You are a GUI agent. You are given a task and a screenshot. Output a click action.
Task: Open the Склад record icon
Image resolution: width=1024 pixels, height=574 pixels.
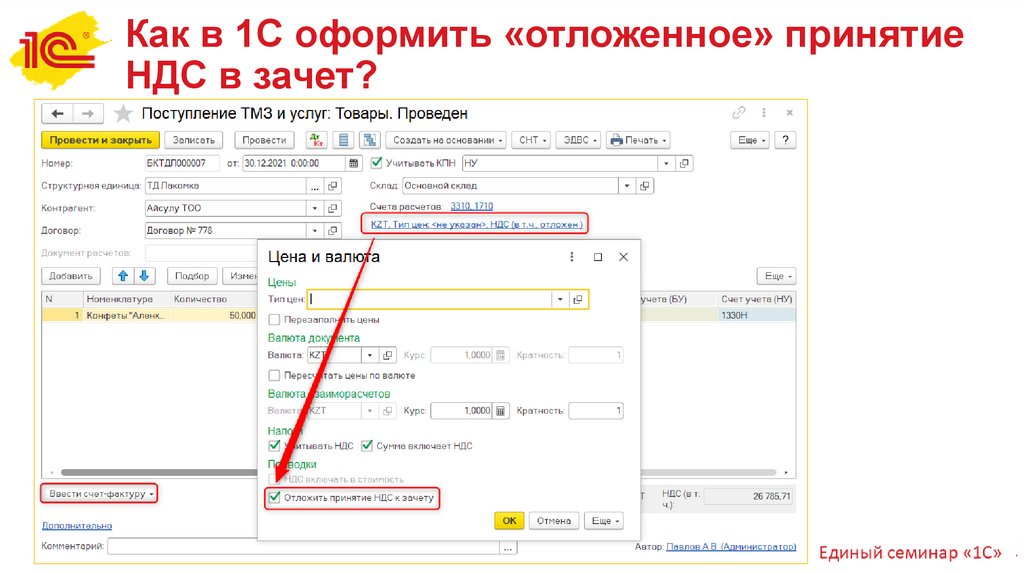[645, 186]
